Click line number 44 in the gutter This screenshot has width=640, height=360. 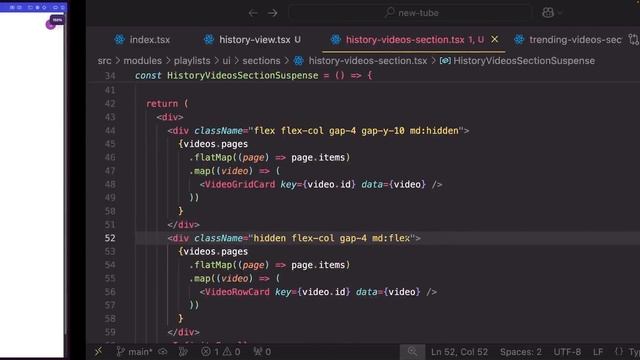coord(110,131)
